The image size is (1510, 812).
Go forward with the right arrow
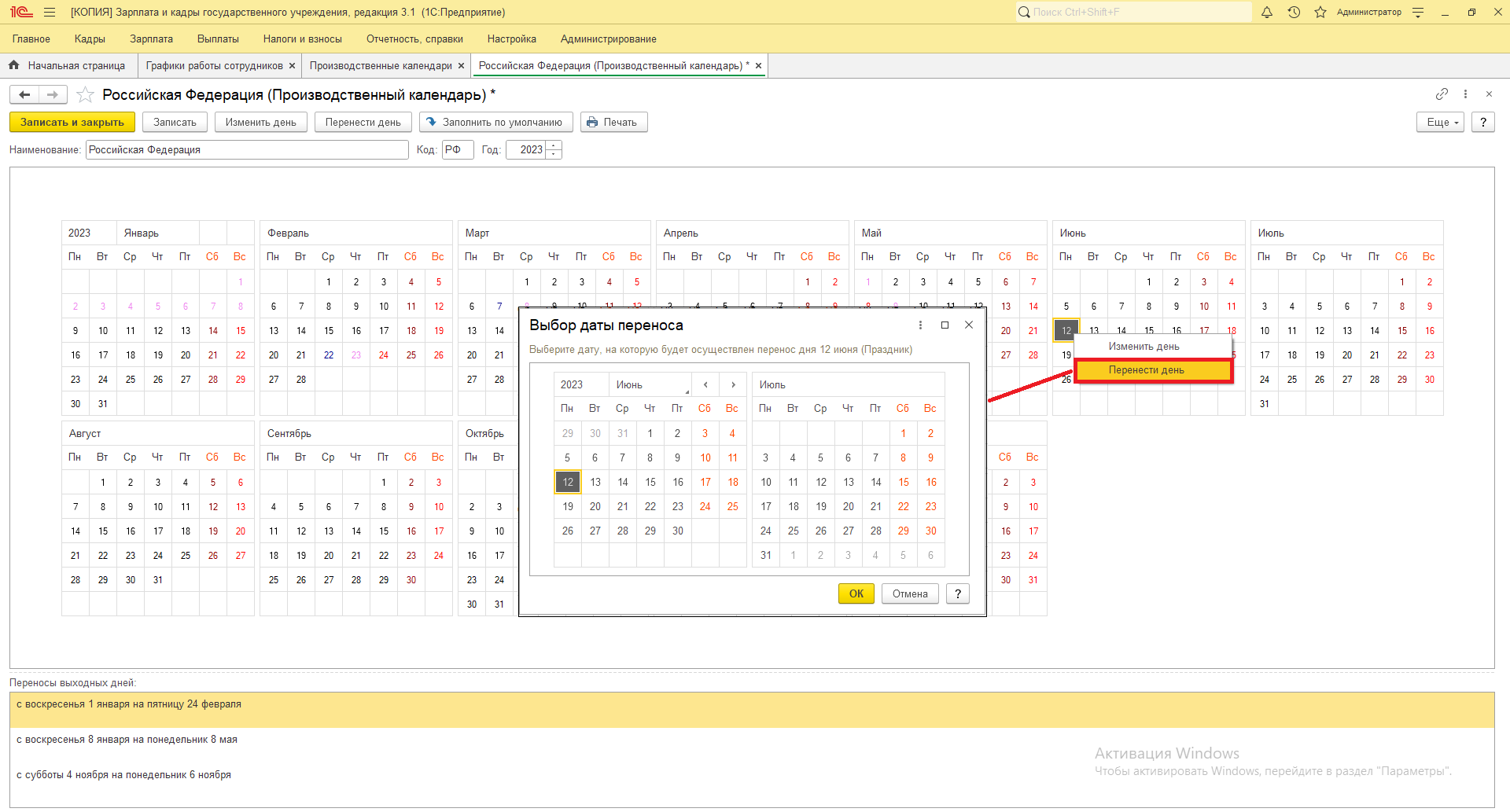pos(53,94)
